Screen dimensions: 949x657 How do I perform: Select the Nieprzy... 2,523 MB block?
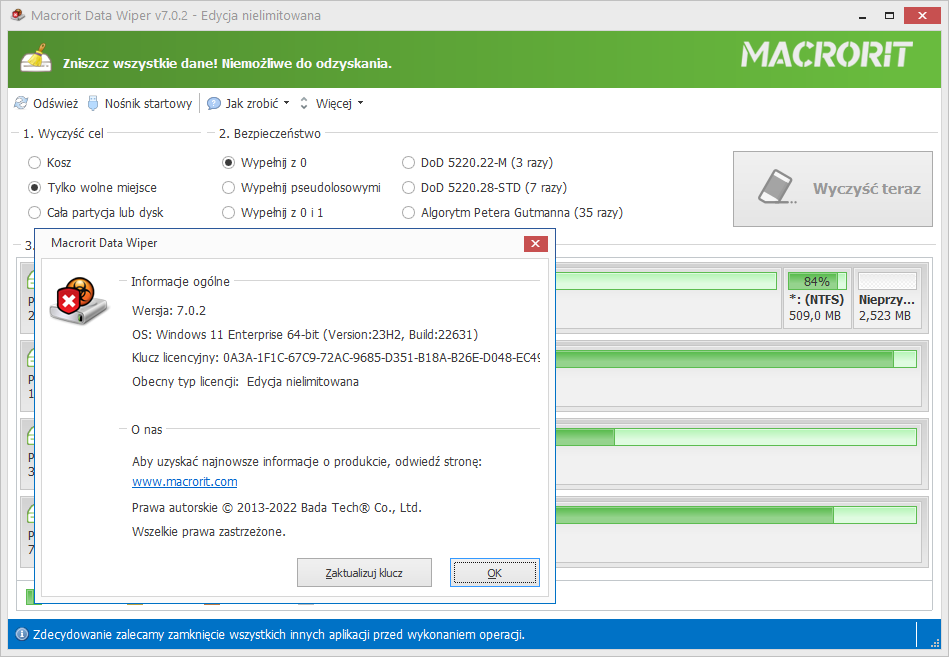887,299
